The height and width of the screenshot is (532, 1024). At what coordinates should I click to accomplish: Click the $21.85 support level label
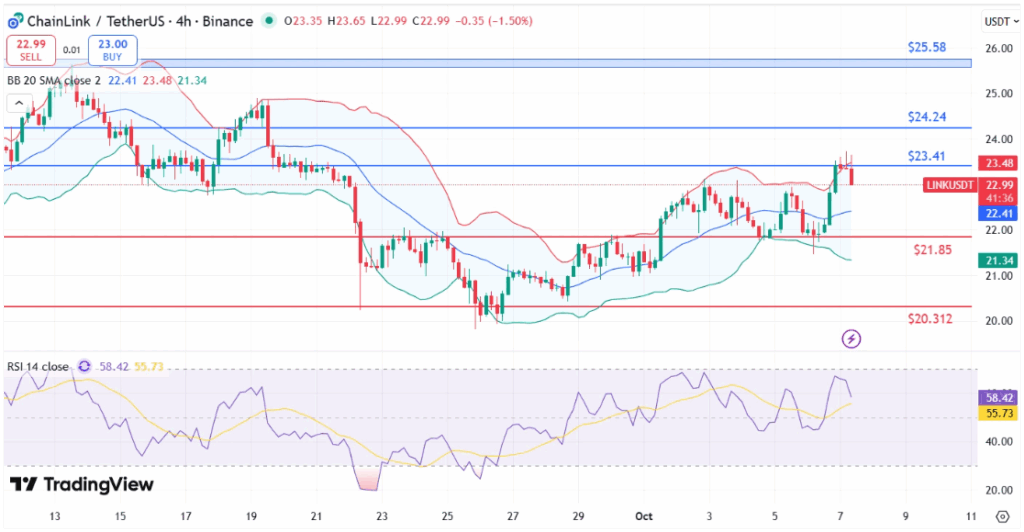933,248
